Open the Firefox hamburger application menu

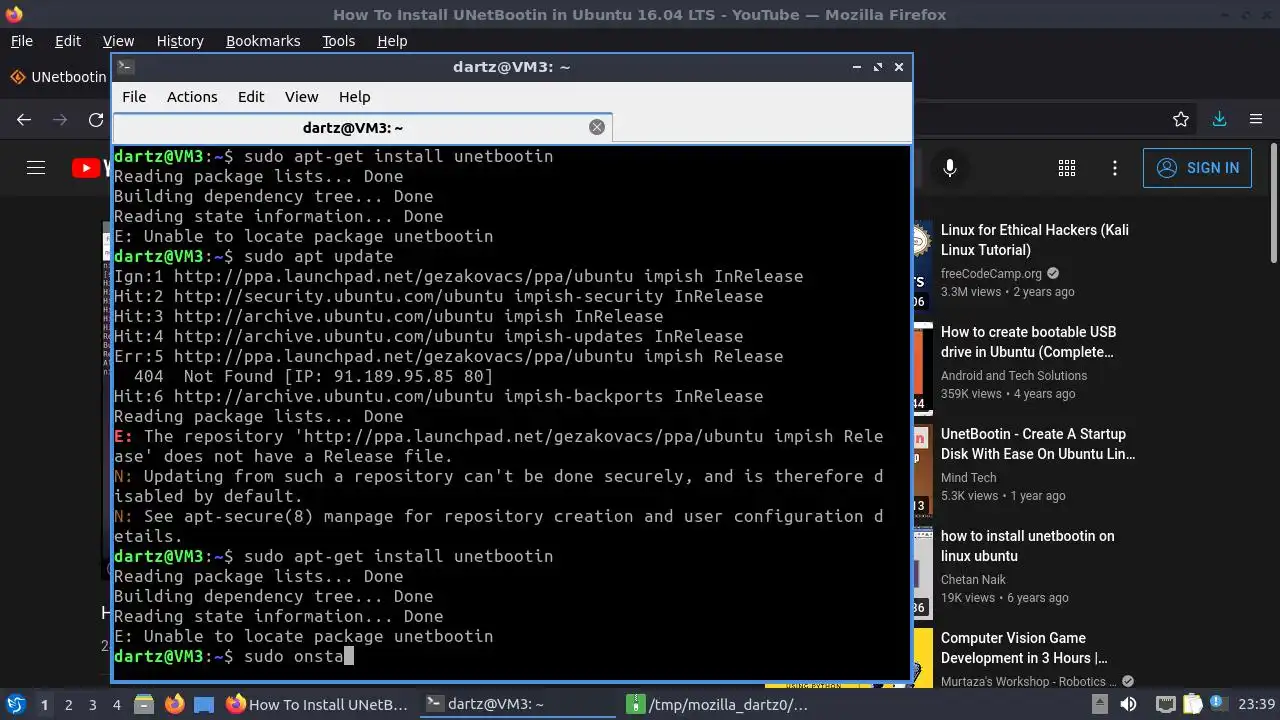point(1256,119)
